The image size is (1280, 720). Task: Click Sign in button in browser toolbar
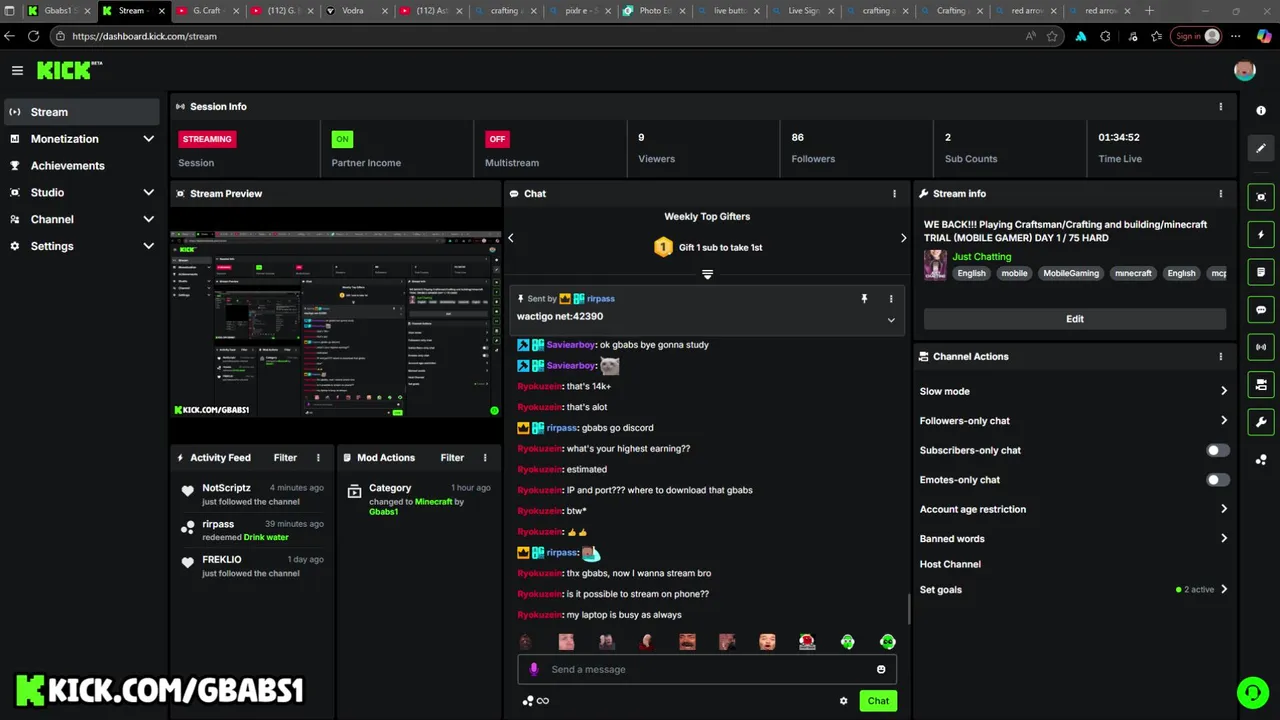click(x=1198, y=36)
